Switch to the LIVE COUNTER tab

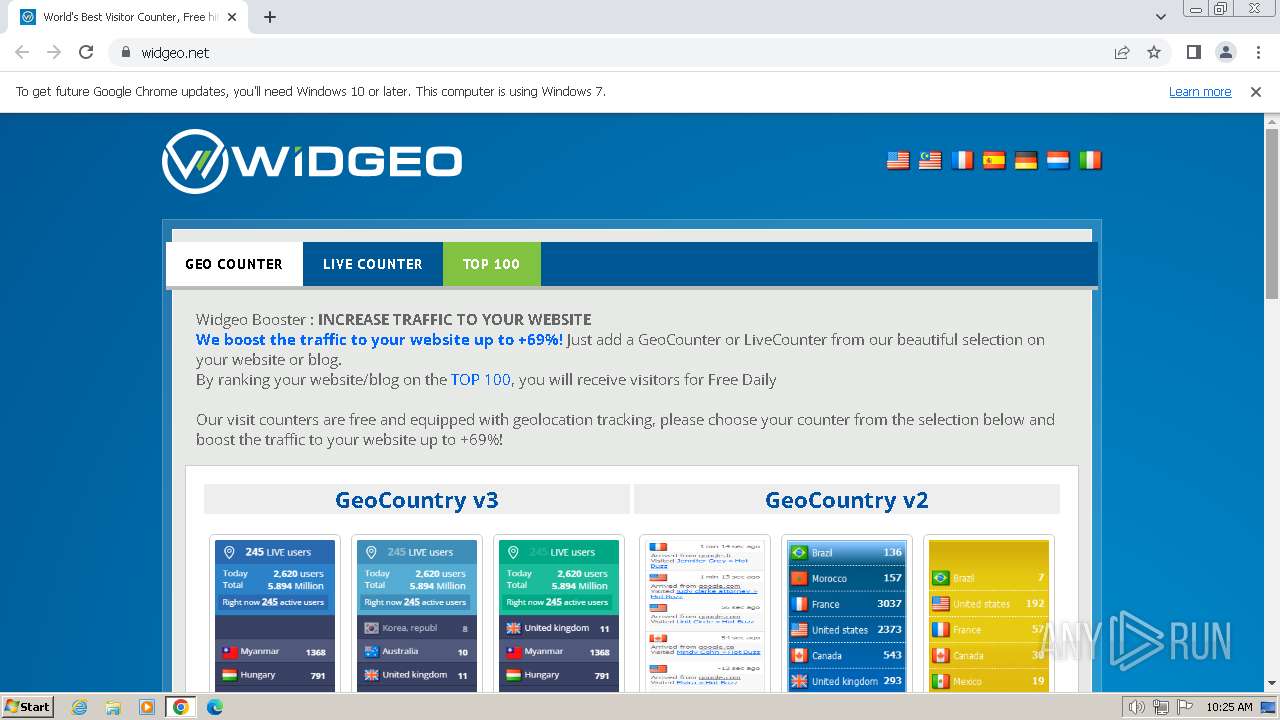[x=372, y=264]
